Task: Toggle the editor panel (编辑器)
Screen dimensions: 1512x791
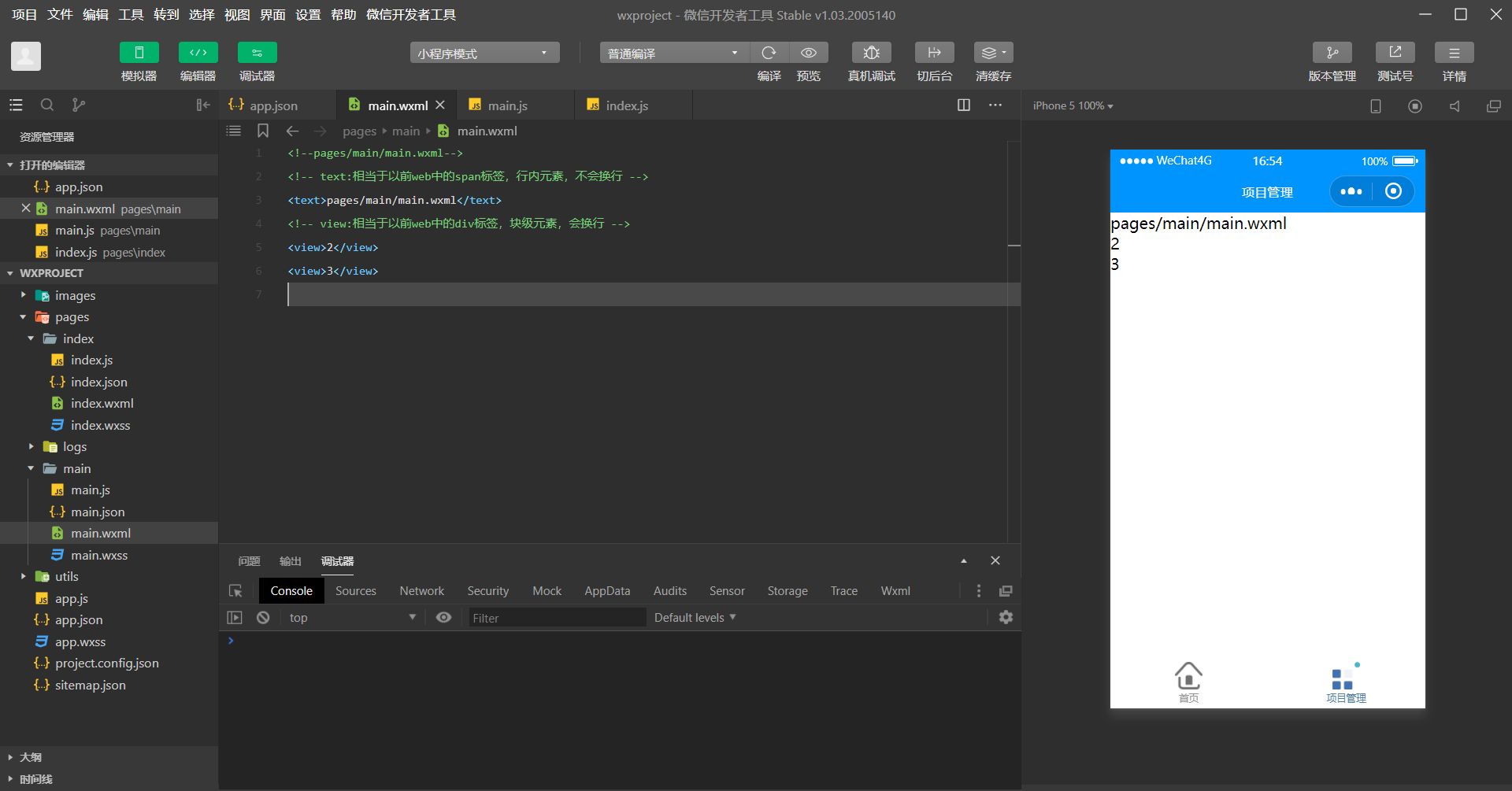Action: 198,53
